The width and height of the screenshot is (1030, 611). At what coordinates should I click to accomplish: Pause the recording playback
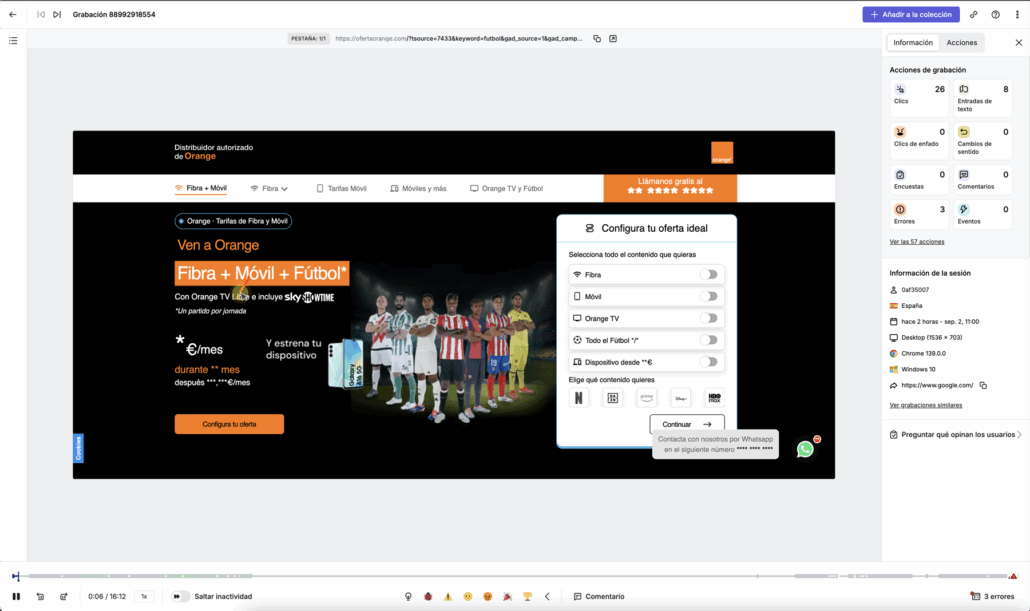16,597
